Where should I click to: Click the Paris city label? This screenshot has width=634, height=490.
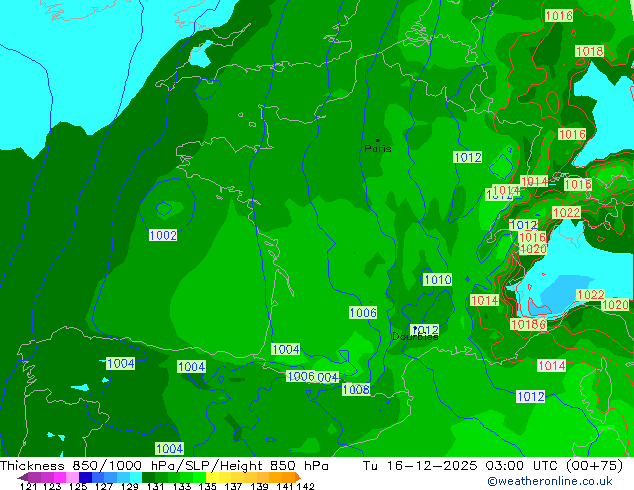[x=378, y=149]
